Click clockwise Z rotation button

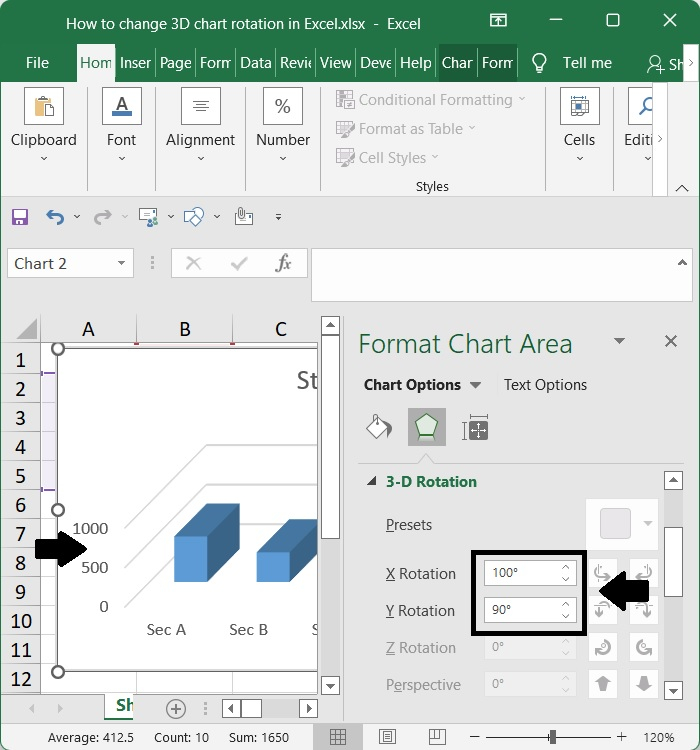tap(644, 648)
